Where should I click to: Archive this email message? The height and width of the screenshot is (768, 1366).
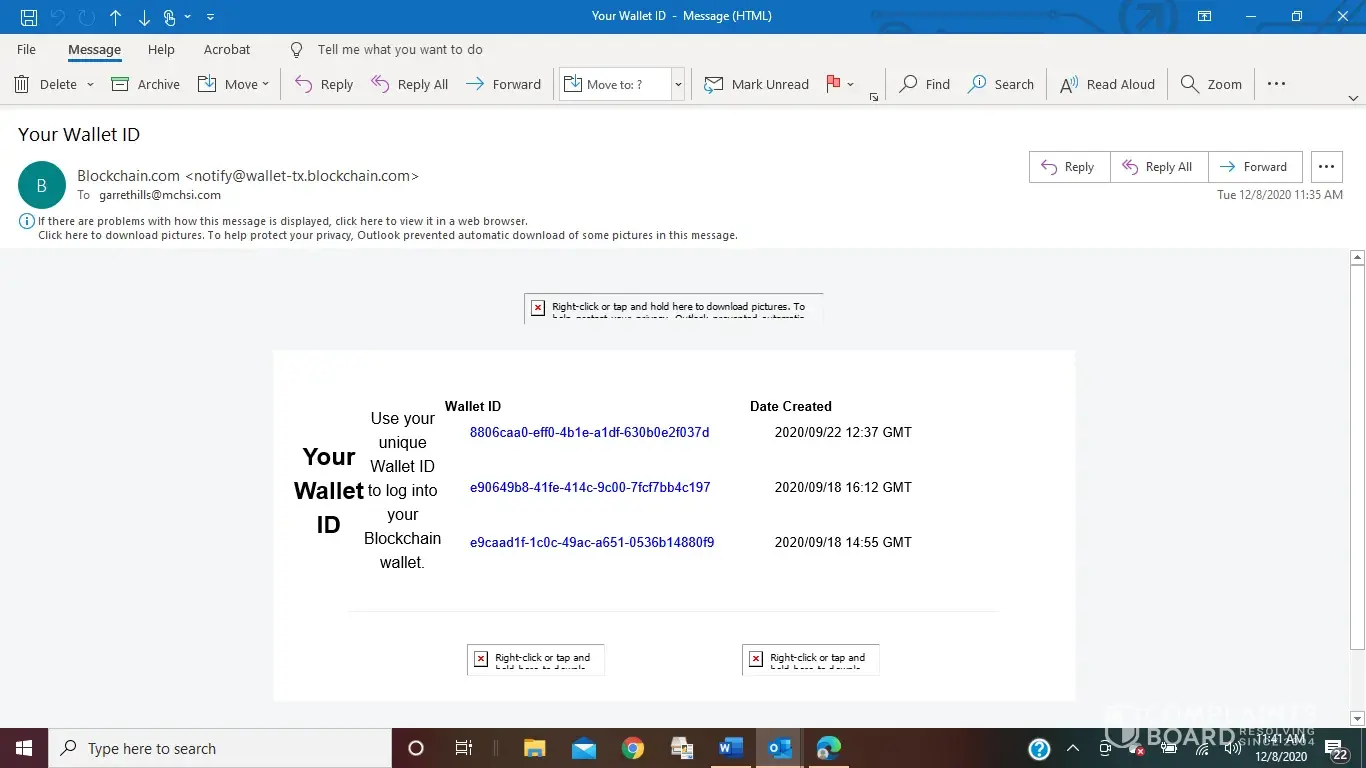[146, 84]
